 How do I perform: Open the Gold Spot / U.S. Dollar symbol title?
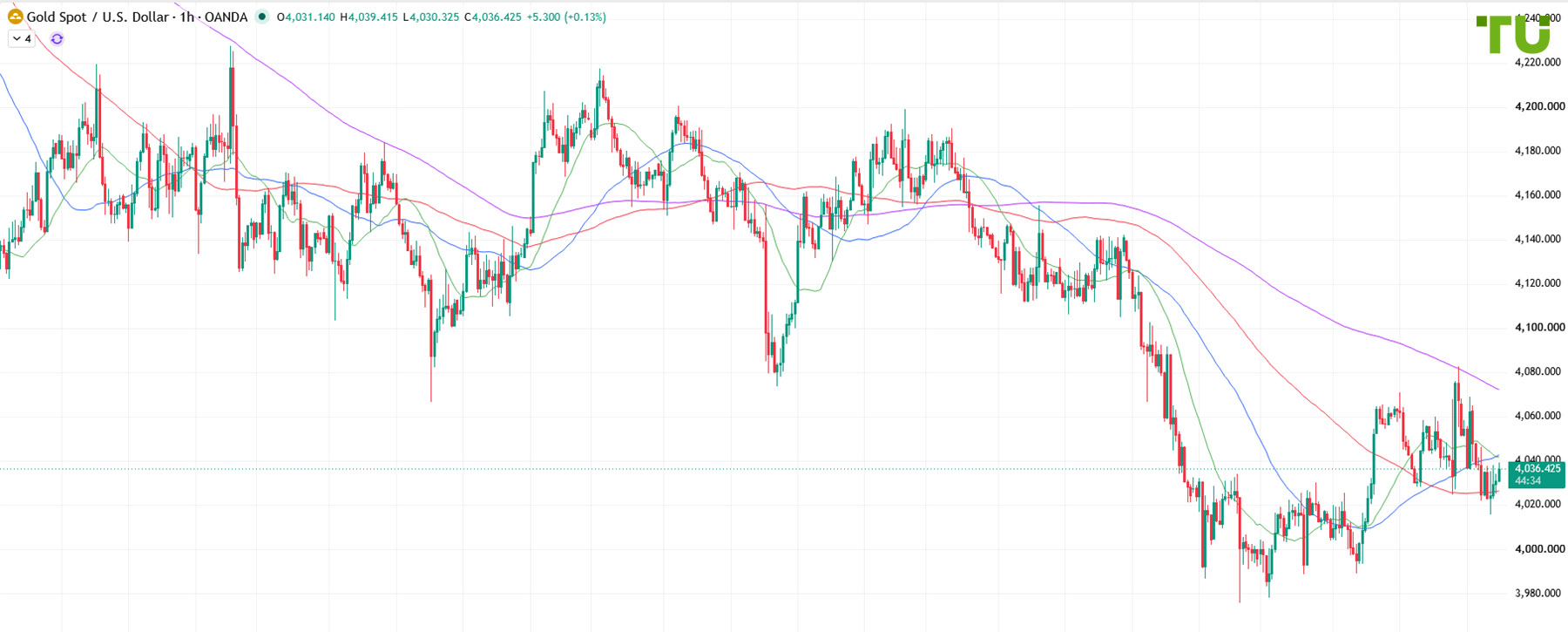(137, 17)
